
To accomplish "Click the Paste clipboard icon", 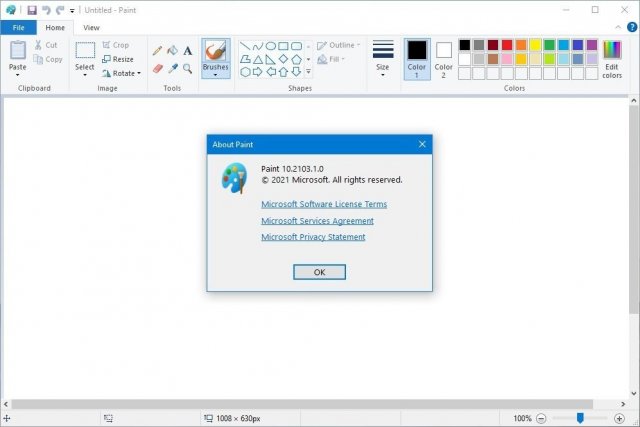I will coord(18,50).
